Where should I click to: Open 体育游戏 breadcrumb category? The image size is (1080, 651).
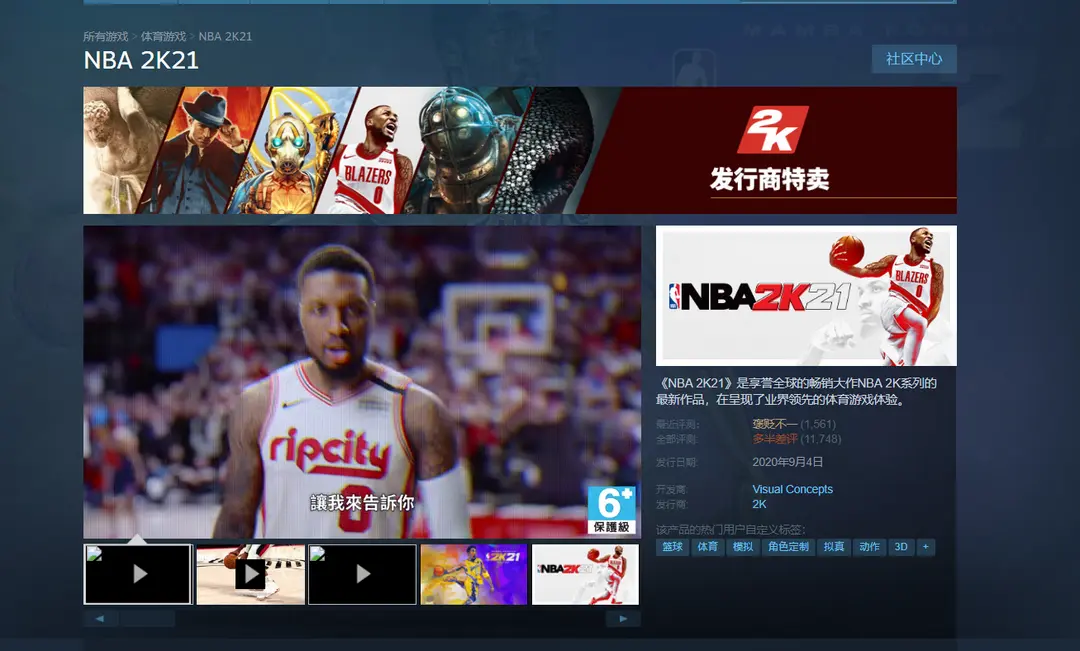[163, 37]
